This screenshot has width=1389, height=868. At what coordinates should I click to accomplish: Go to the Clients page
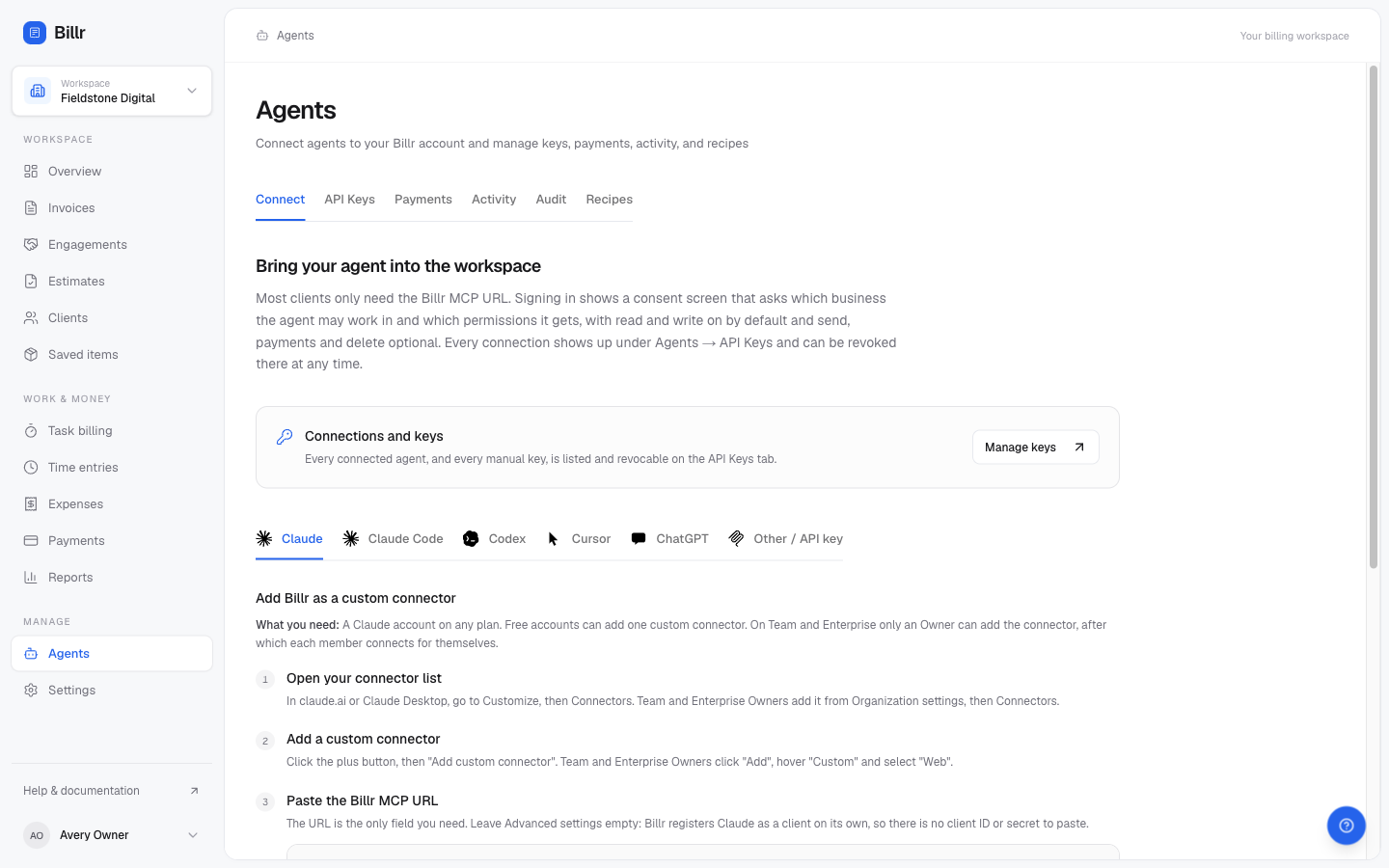(112, 318)
